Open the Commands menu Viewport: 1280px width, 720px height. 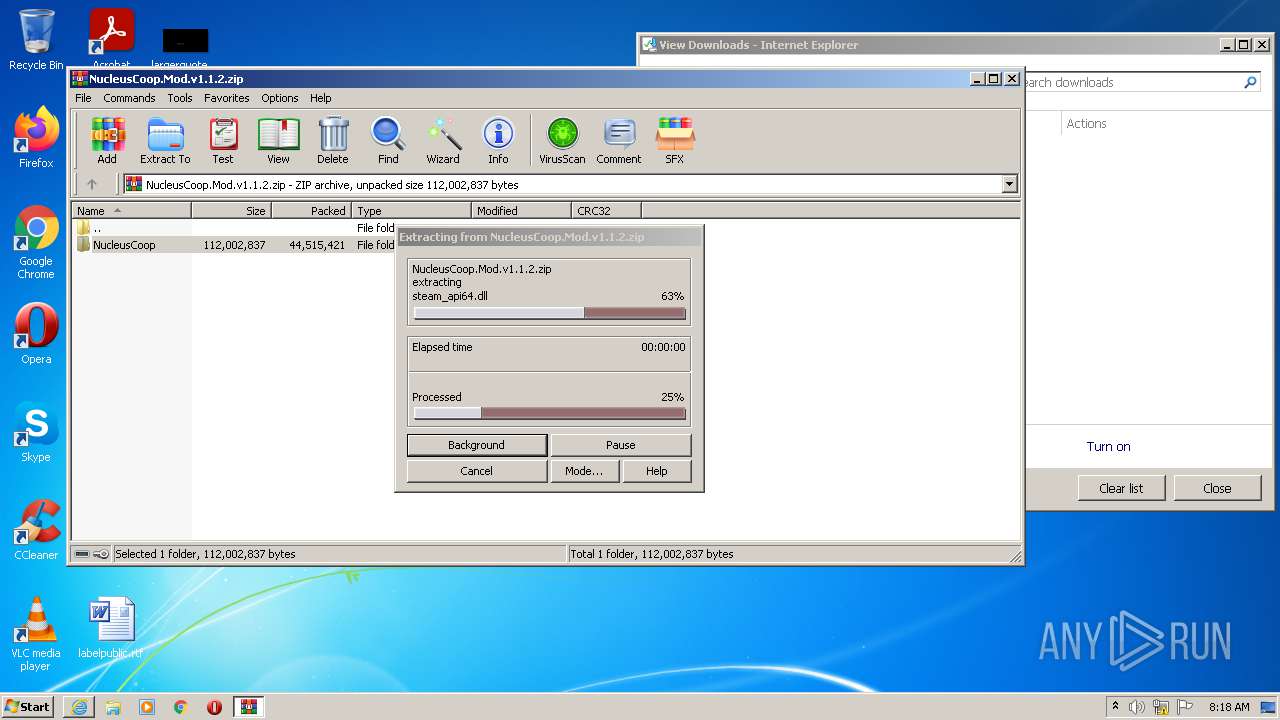[x=129, y=98]
